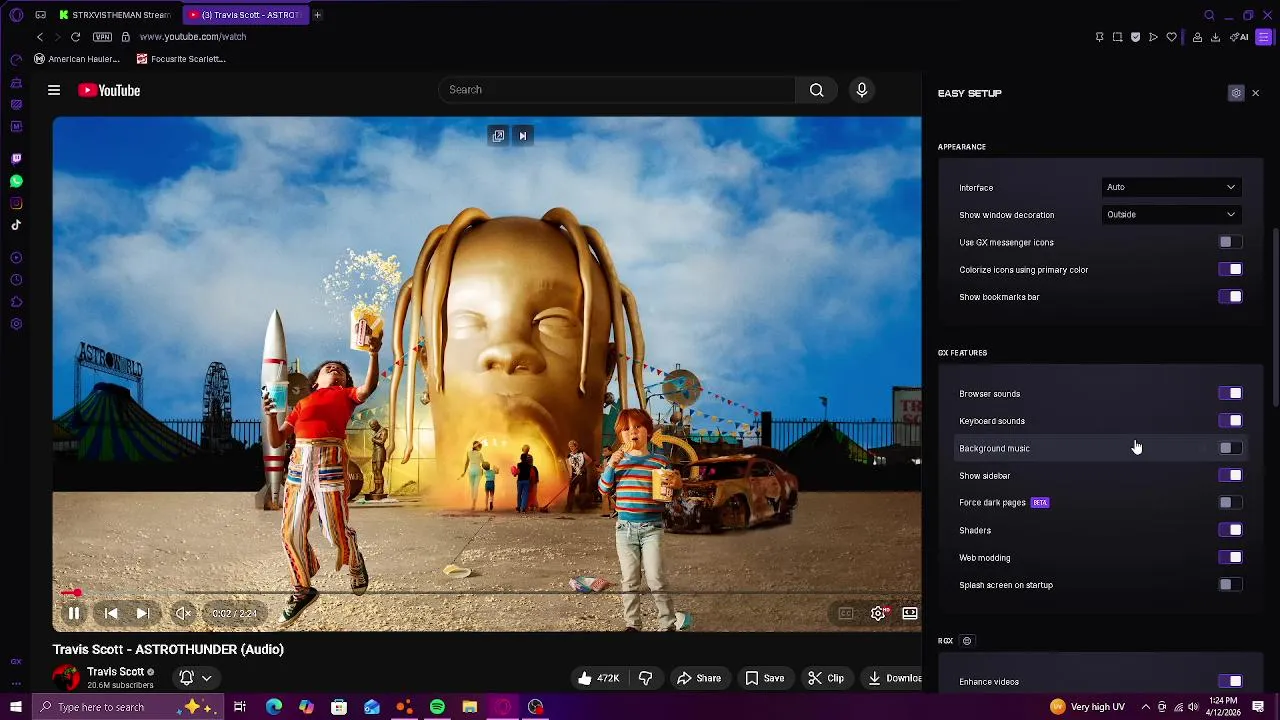
Task: Disable Show bookmarks bar switch
Action: (x=1230, y=296)
